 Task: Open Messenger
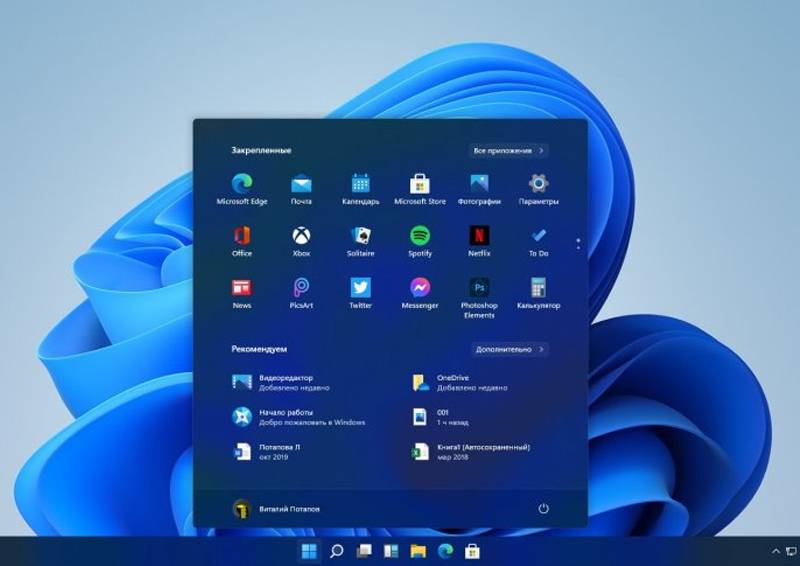[x=419, y=293]
